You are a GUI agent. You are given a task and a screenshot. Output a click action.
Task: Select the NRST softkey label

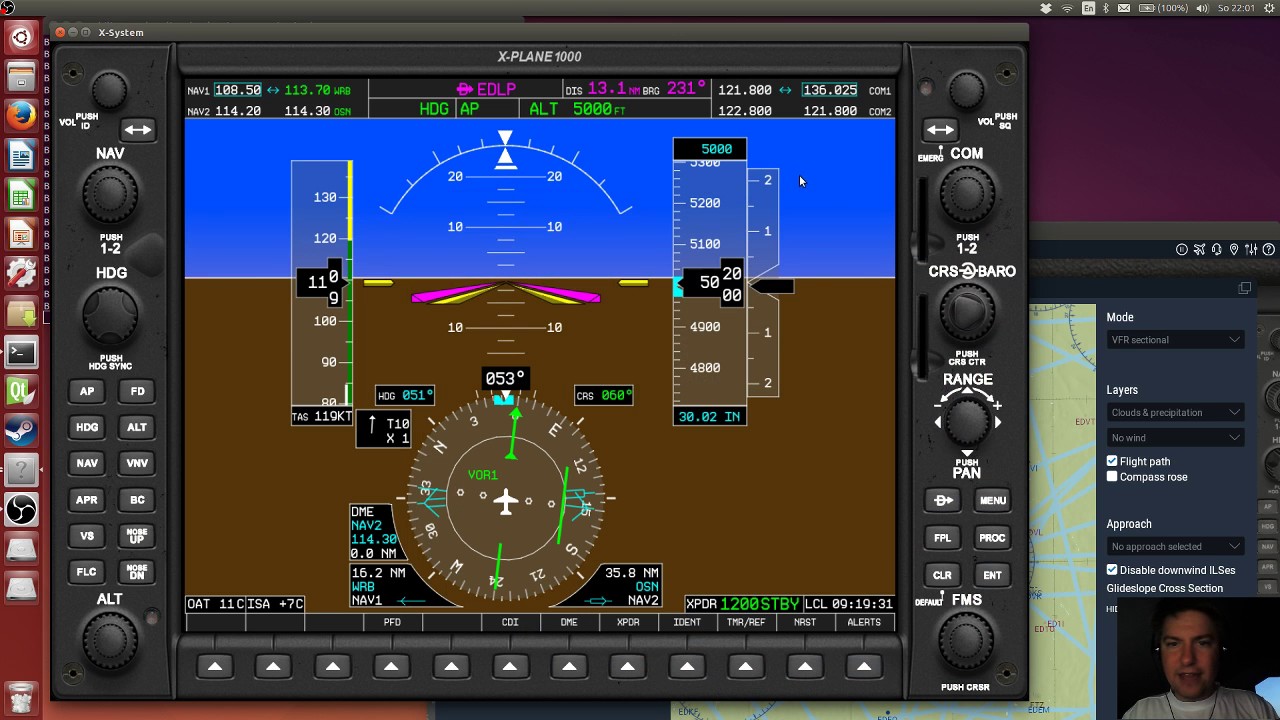click(805, 622)
